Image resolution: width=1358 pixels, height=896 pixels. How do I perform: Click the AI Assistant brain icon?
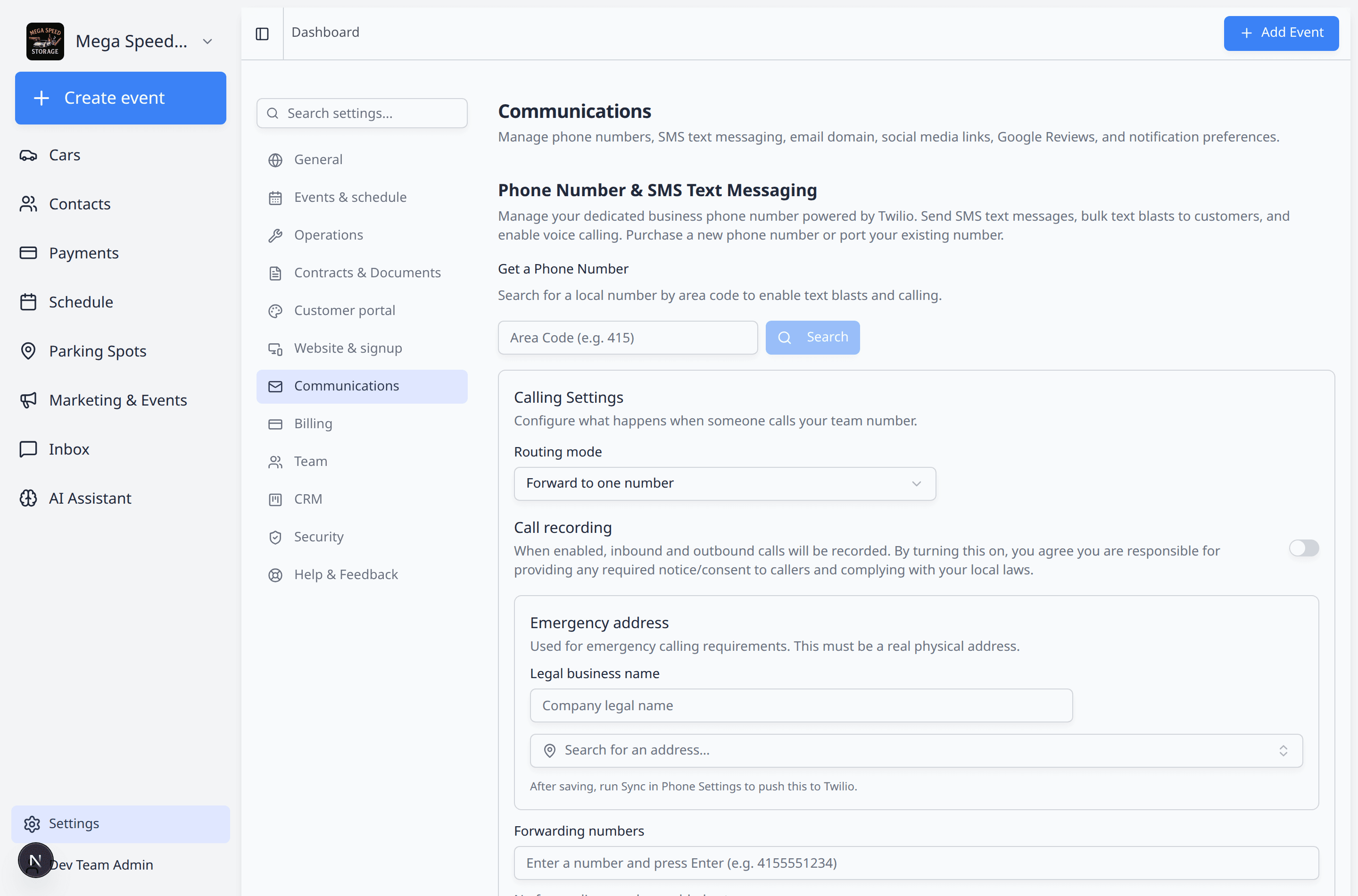(28, 498)
